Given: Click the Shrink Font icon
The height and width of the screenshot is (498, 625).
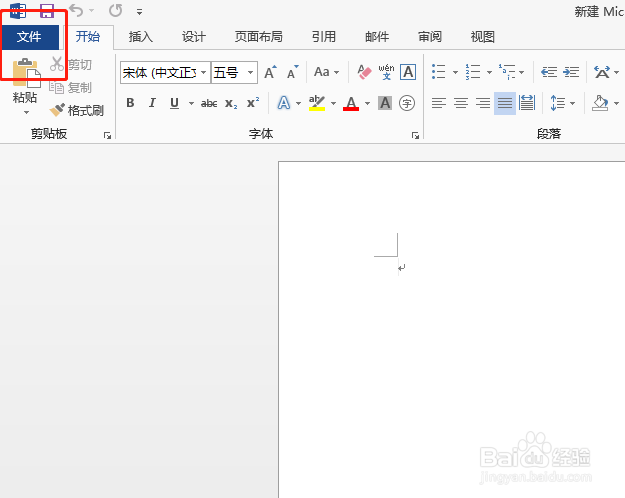Looking at the screenshot, I should [x=293, y=72].
